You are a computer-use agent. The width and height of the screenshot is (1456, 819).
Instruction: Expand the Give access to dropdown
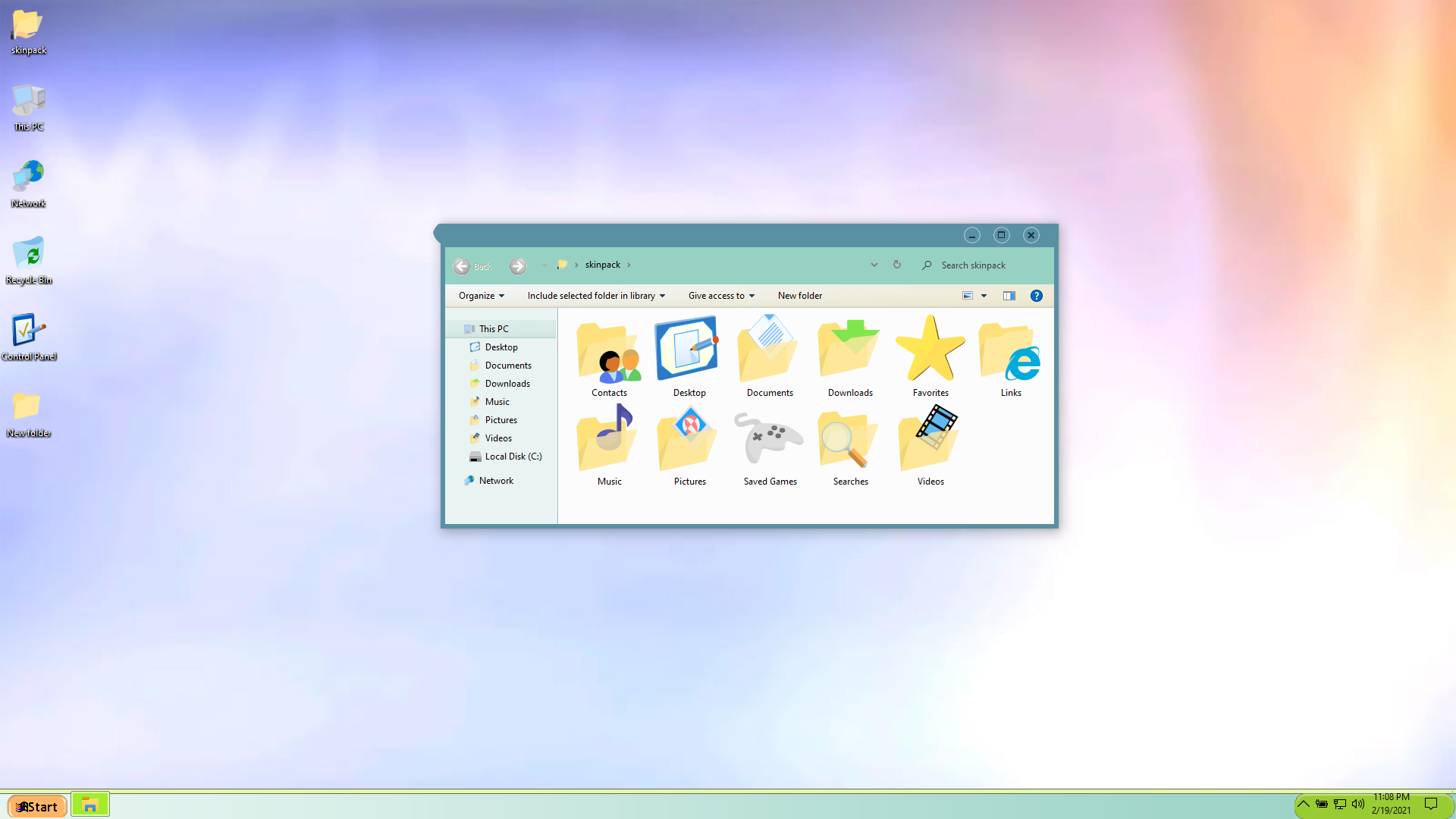pyautogui.click(x=721, y=296)
